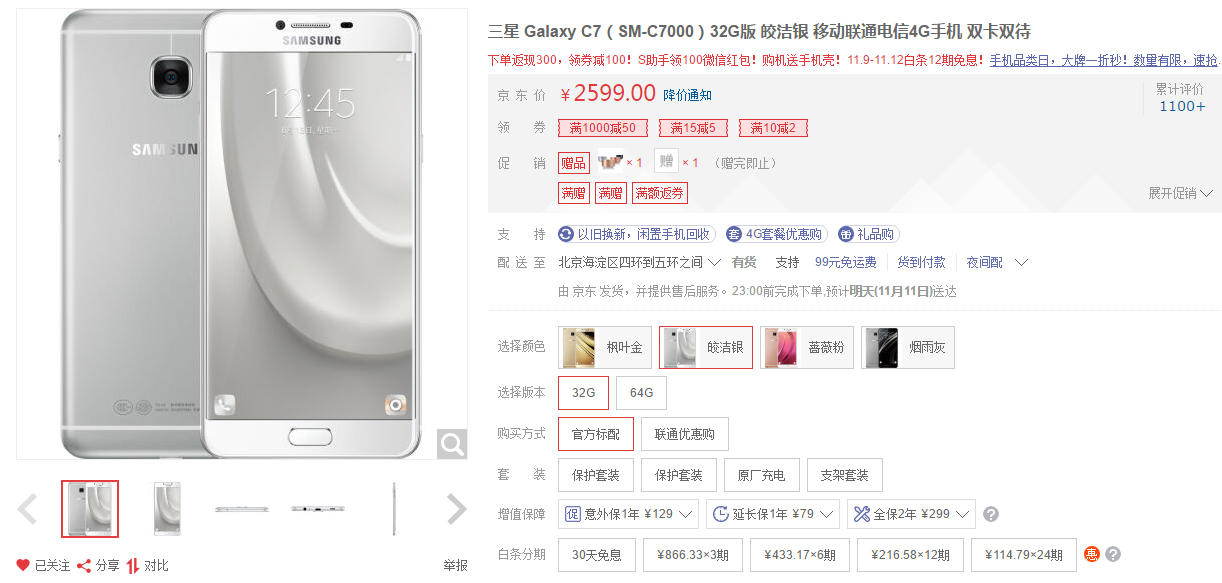Select the 30天免息 installment option
The image size is (1222, 583).
(x=596, y=555)
